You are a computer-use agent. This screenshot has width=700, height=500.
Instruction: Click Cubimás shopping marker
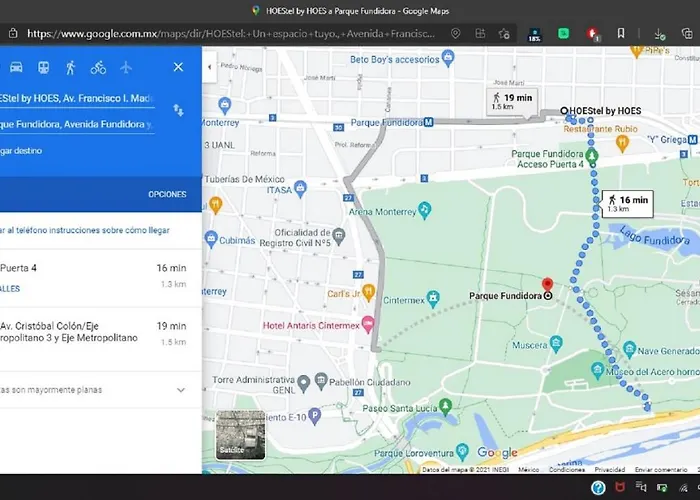click(211, 239)
